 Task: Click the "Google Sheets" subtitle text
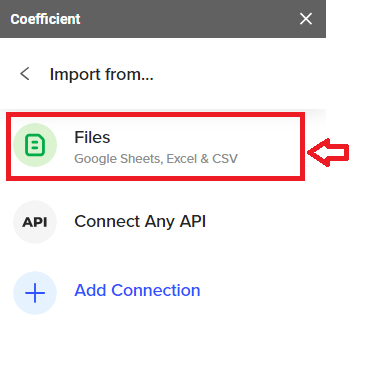[x=118, y=159]
